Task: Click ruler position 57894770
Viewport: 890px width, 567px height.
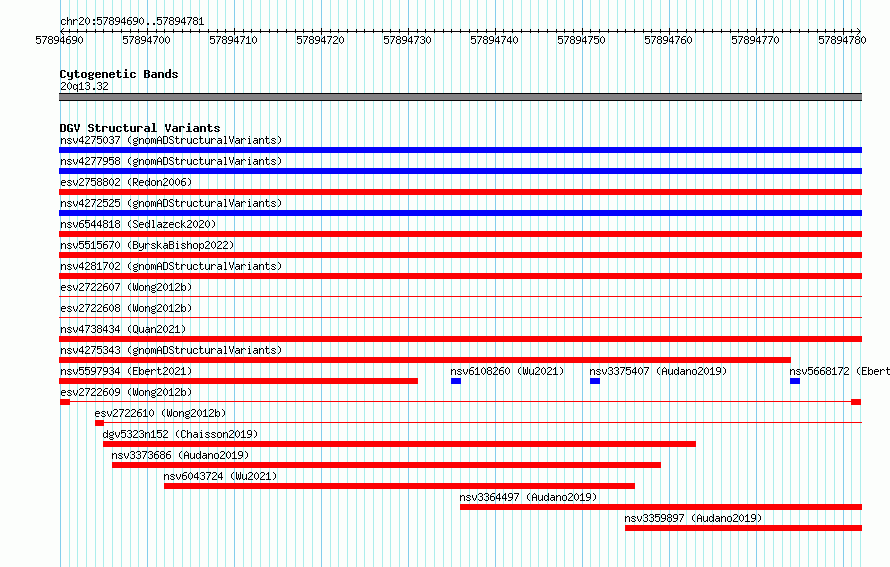Action: 755,40
